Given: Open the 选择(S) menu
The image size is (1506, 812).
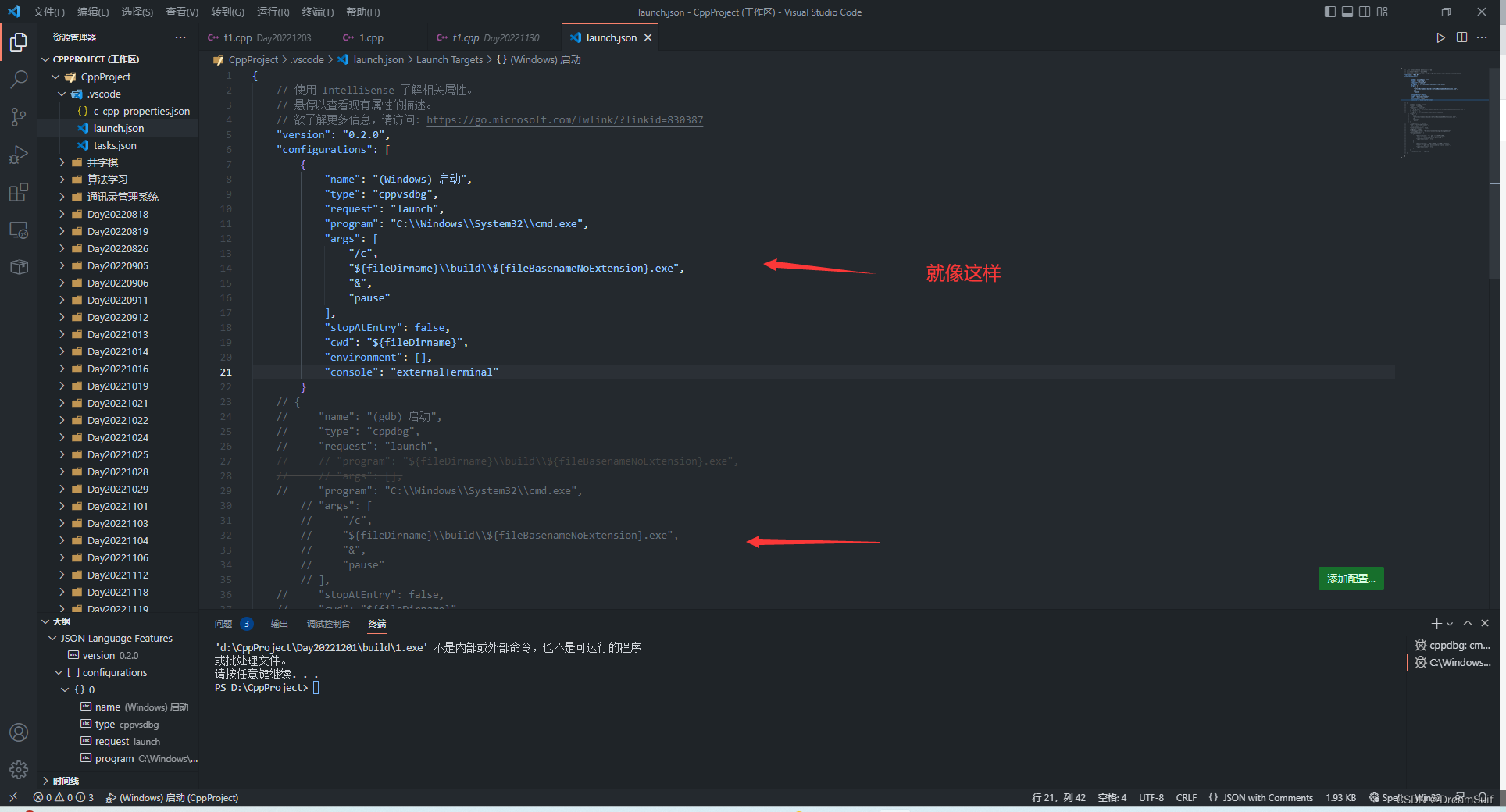Looking at the screenshot, I should coord(137,12).
